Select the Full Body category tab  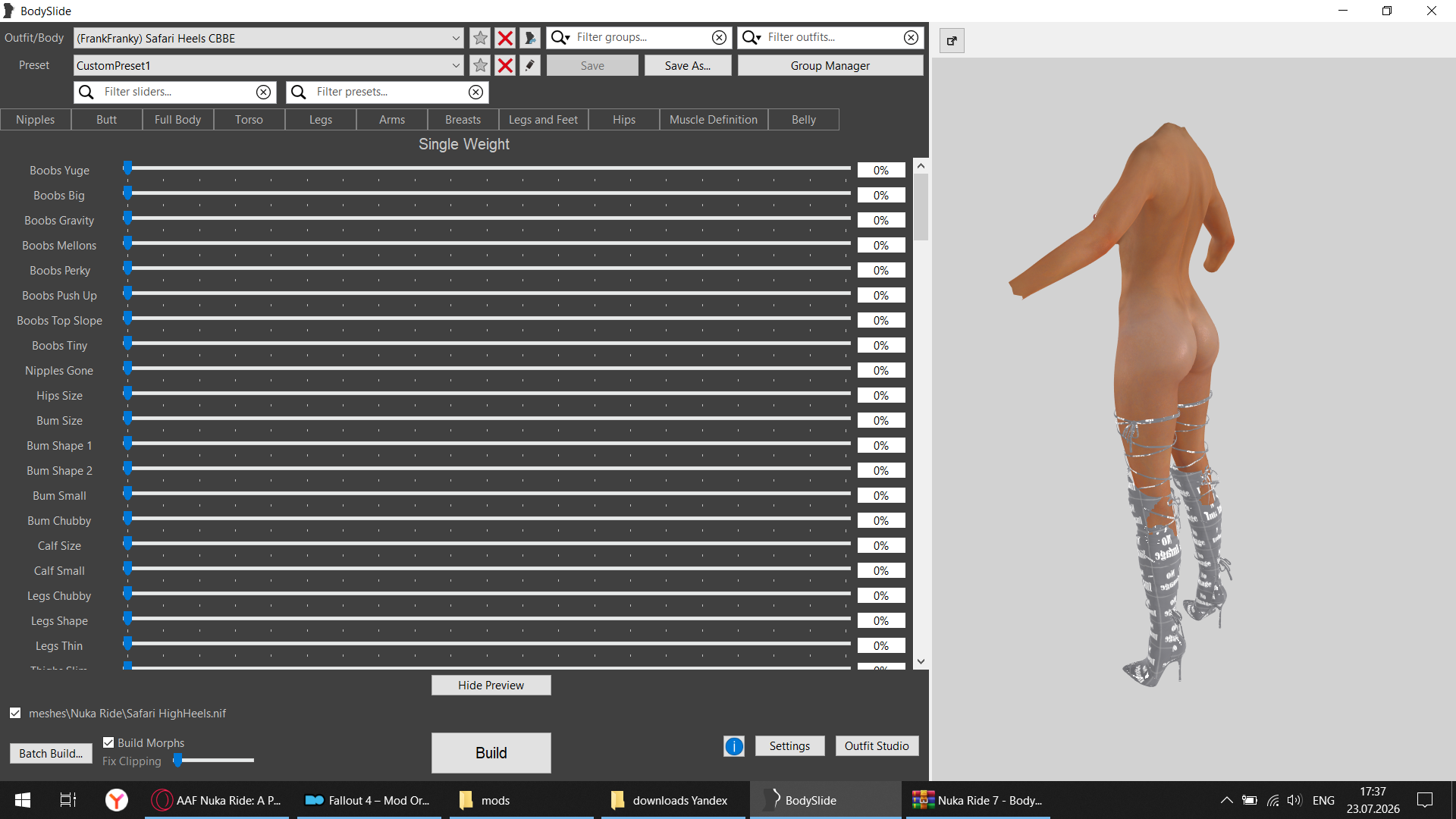[x=178, y=120]
